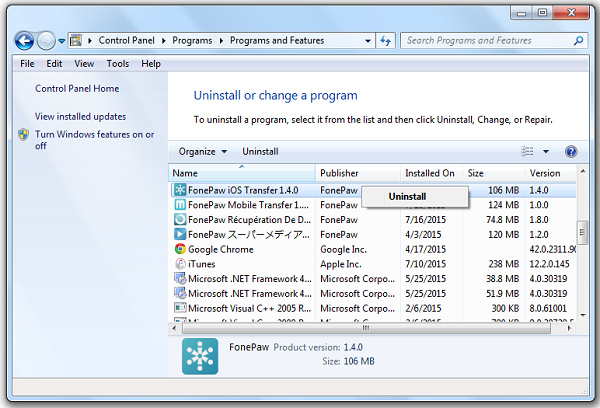Select the iTunes entry
This screenshot has height=408, width=600.
pyautogui.click(x=202, y=264)
